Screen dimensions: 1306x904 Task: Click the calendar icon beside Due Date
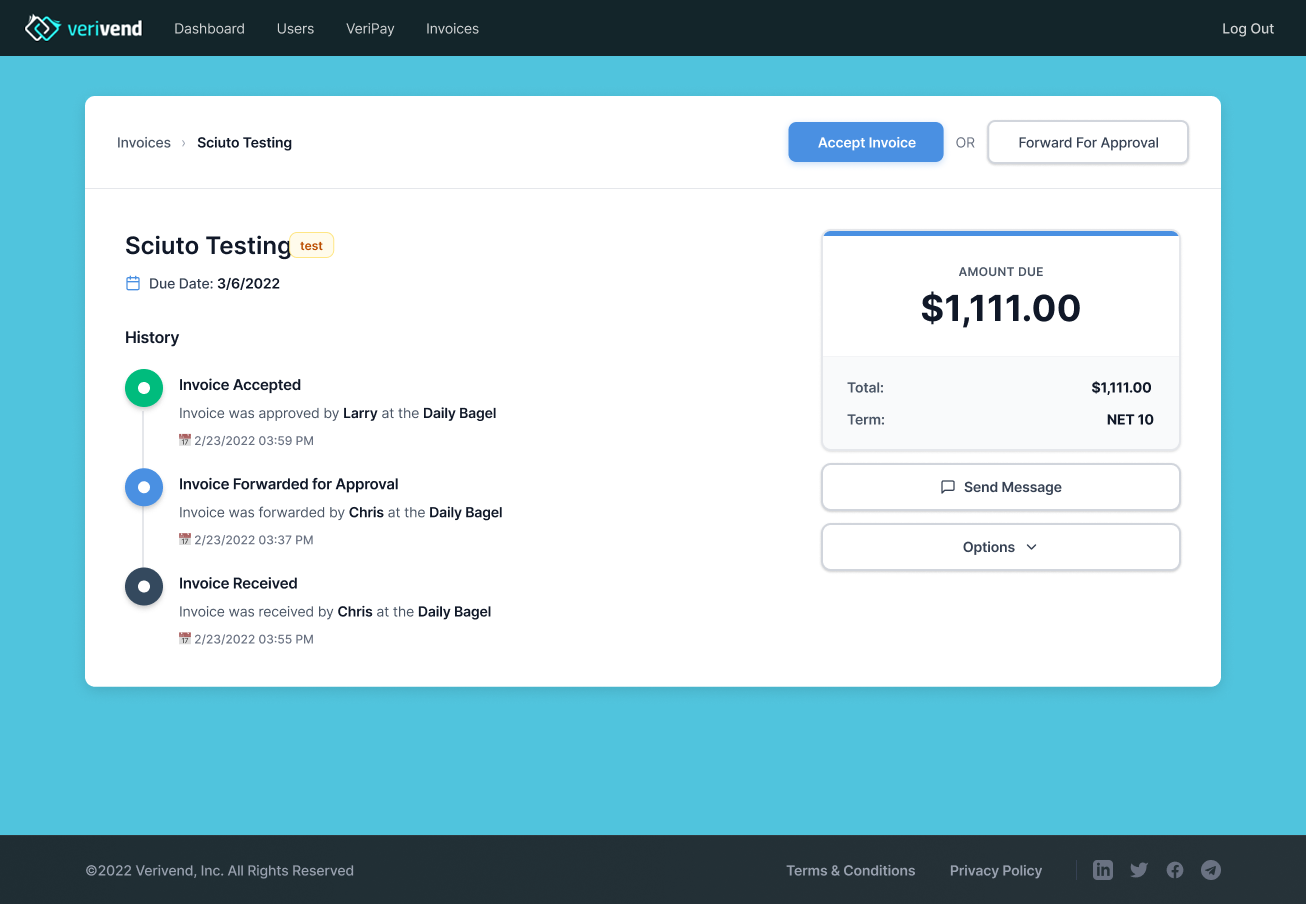pyautogui.click(x=133, y=283)
